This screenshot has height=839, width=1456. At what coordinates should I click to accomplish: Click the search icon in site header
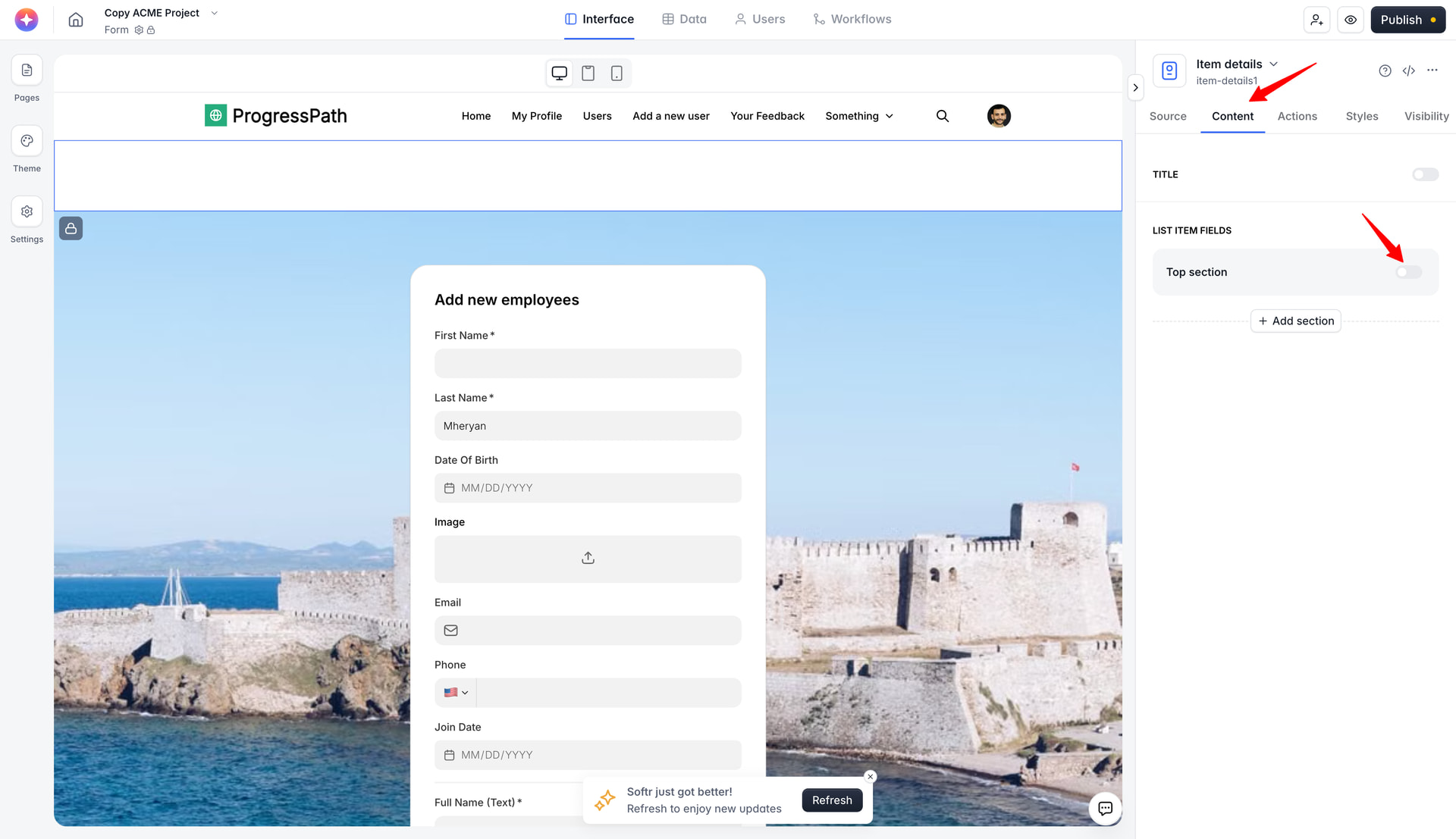[x=943, y=116]
